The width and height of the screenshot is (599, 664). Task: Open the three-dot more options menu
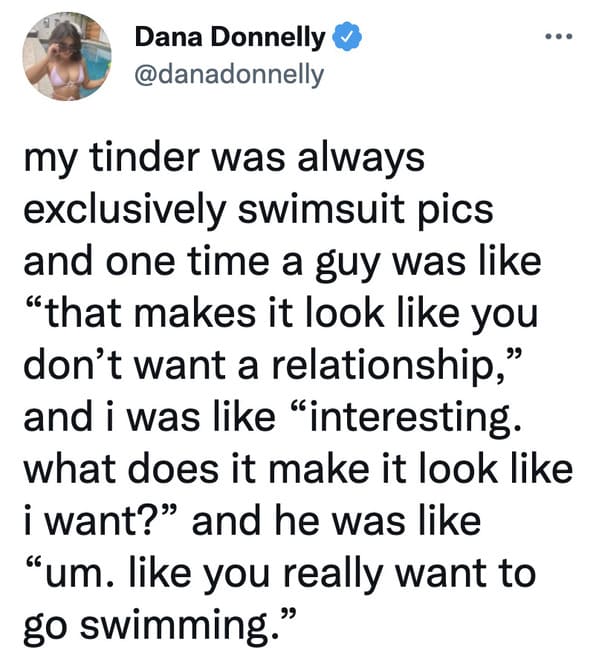pyautogui.click(x=559, y=37)
